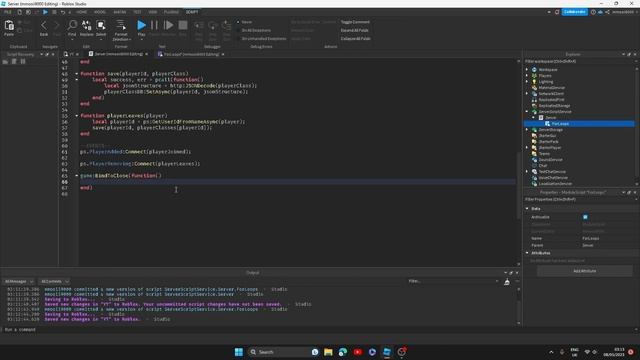Screen dimensions: 640x360
Task: Toggle the Archivable checkbox
Action: pyautogui.click(x=585, y=217)
